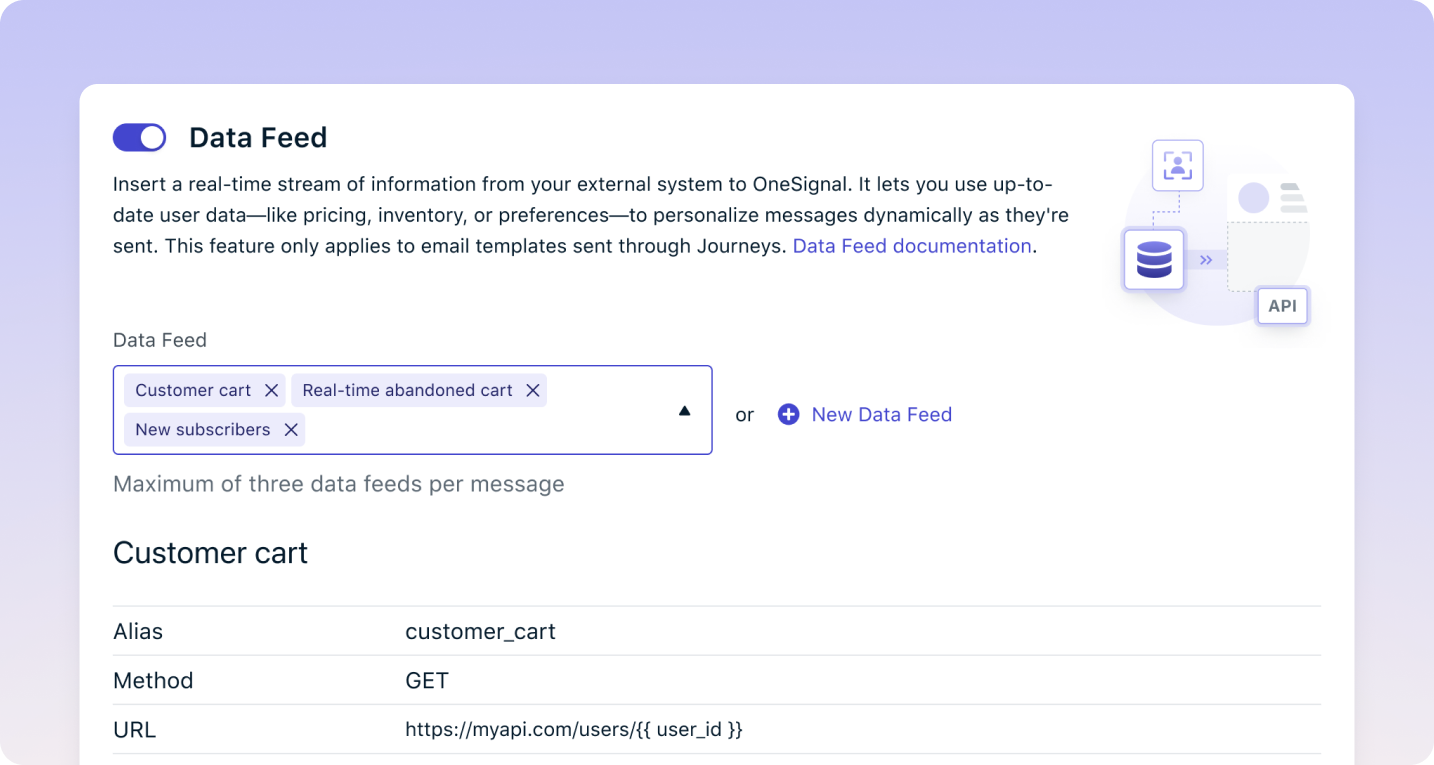Open the Data Feed documentation link
This screenshot has width=1434, height=765.
[911, 246]
